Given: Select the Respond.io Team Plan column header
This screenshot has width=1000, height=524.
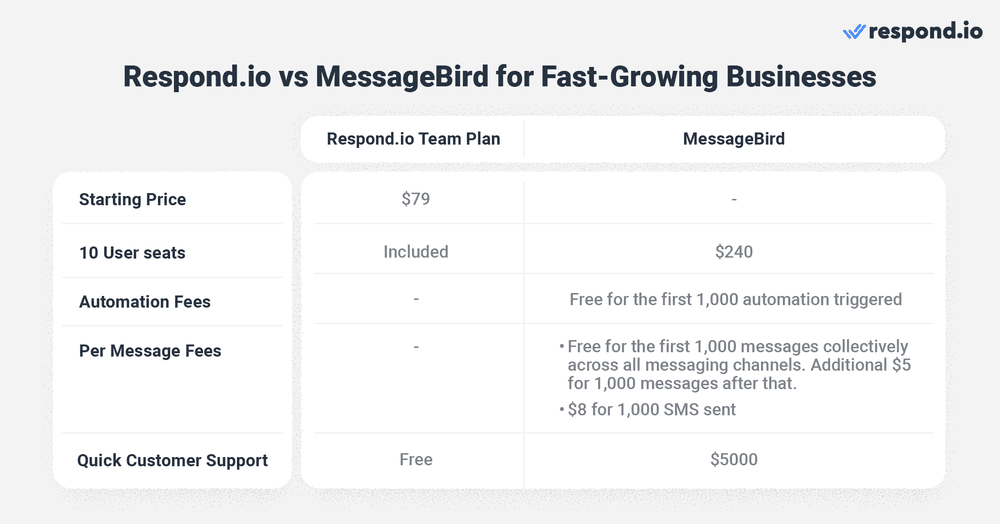Looking at the screenshot, I should click(x=412, y=139).
